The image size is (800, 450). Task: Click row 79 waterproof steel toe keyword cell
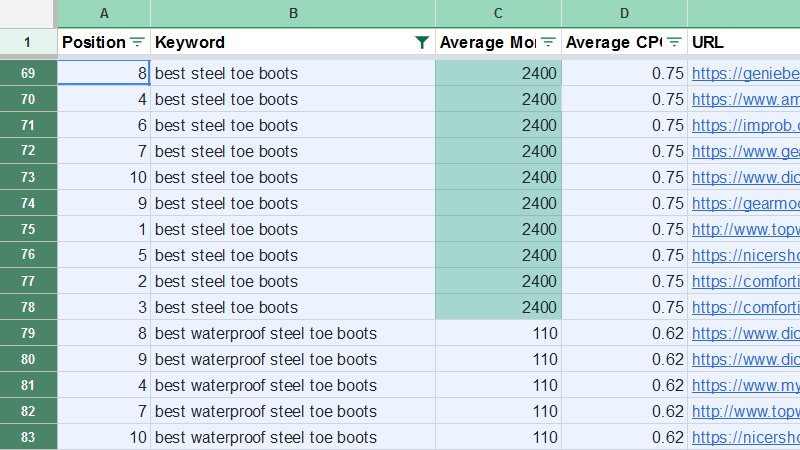point(293,333)
